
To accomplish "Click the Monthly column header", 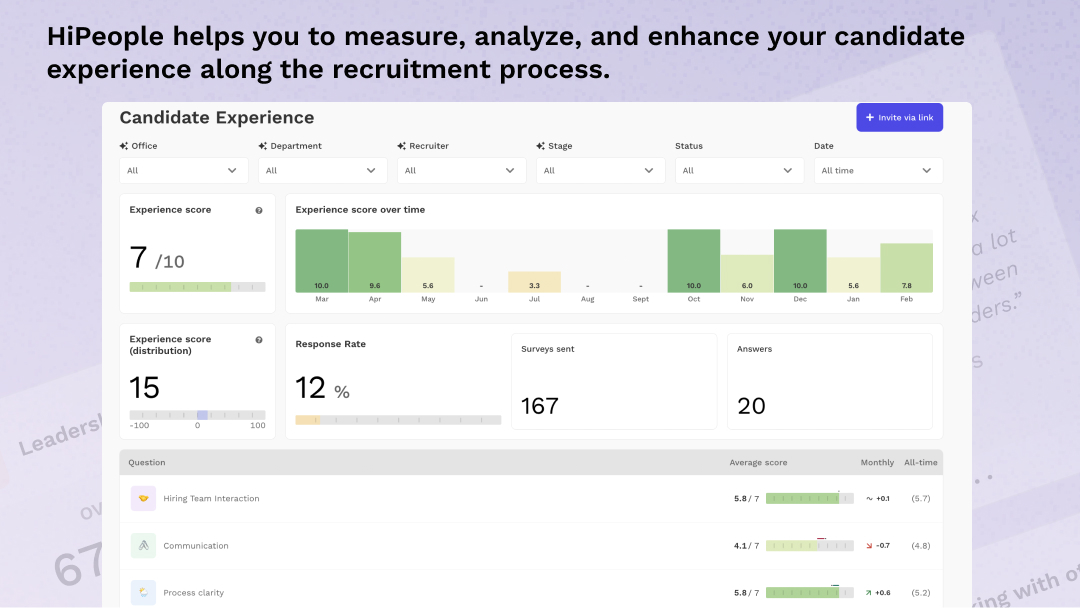I will pyautogui.click(x=877, y=463).
